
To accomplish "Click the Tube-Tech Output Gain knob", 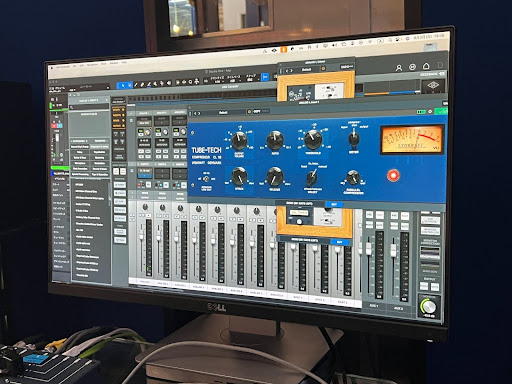I will pos(239,140).
